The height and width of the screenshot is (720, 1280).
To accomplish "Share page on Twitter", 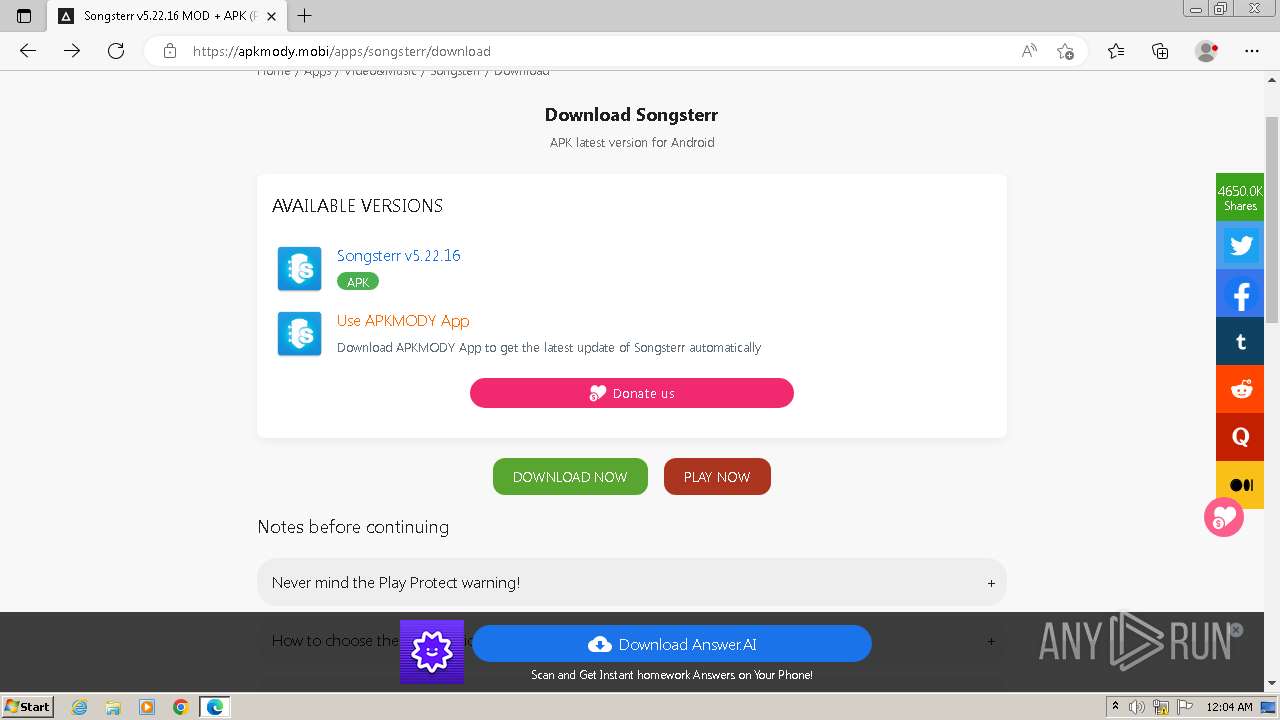I will point(1241,245).
